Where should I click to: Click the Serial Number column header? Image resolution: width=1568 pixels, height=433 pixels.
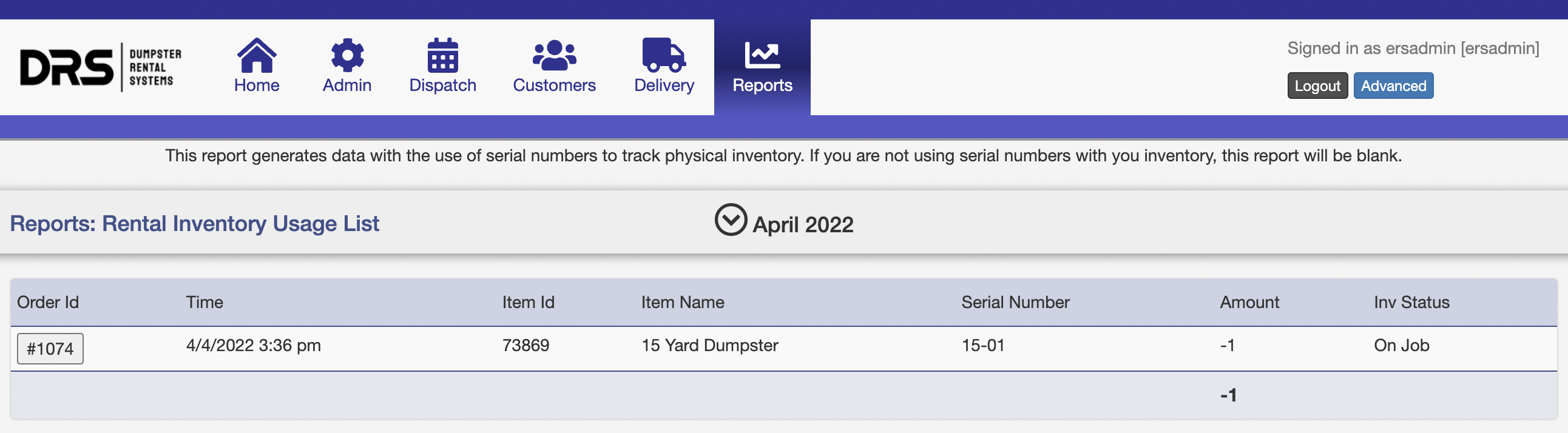click(1015, 302)
